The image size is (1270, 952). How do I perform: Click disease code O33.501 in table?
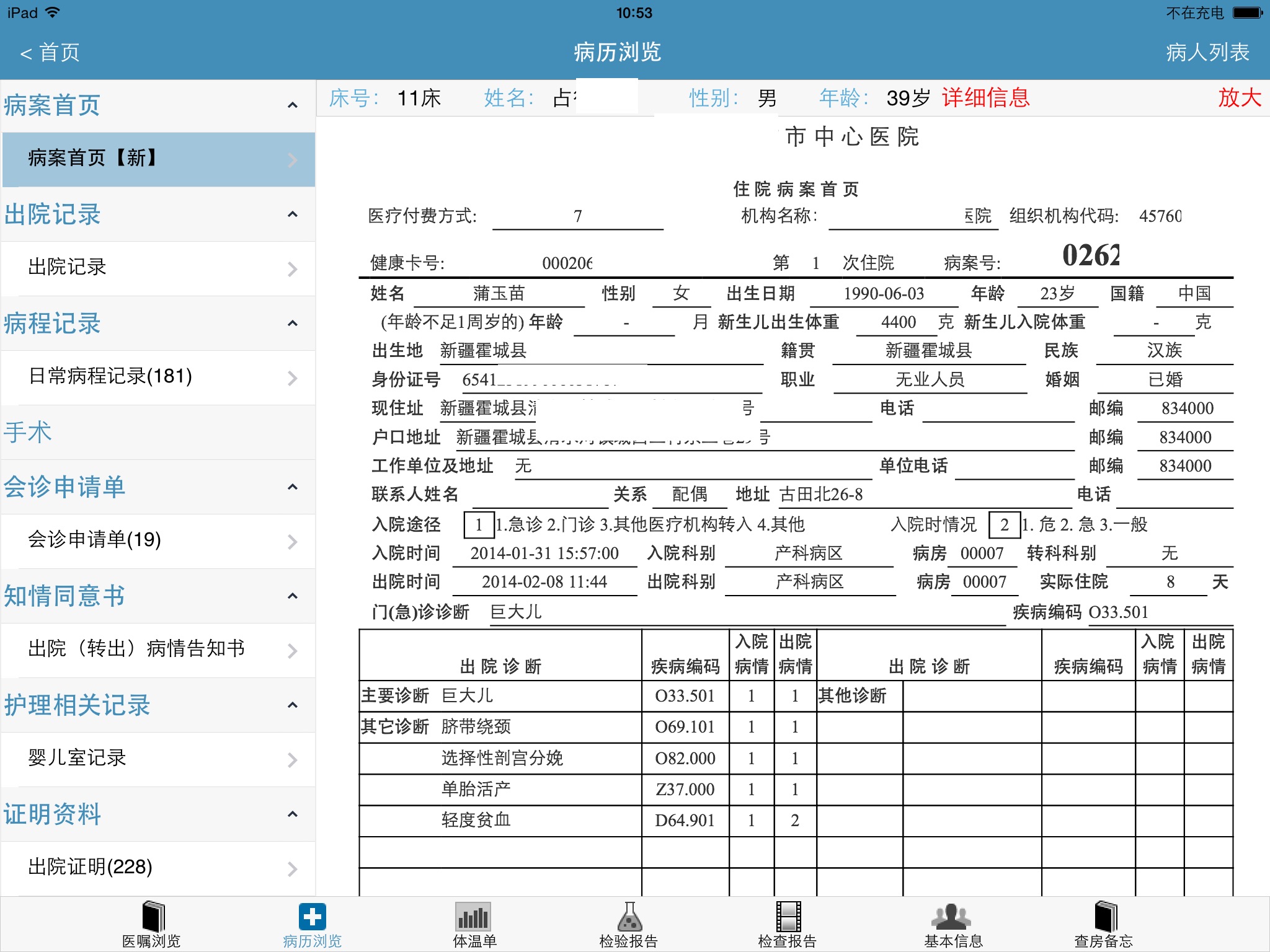tap(685, 696)
